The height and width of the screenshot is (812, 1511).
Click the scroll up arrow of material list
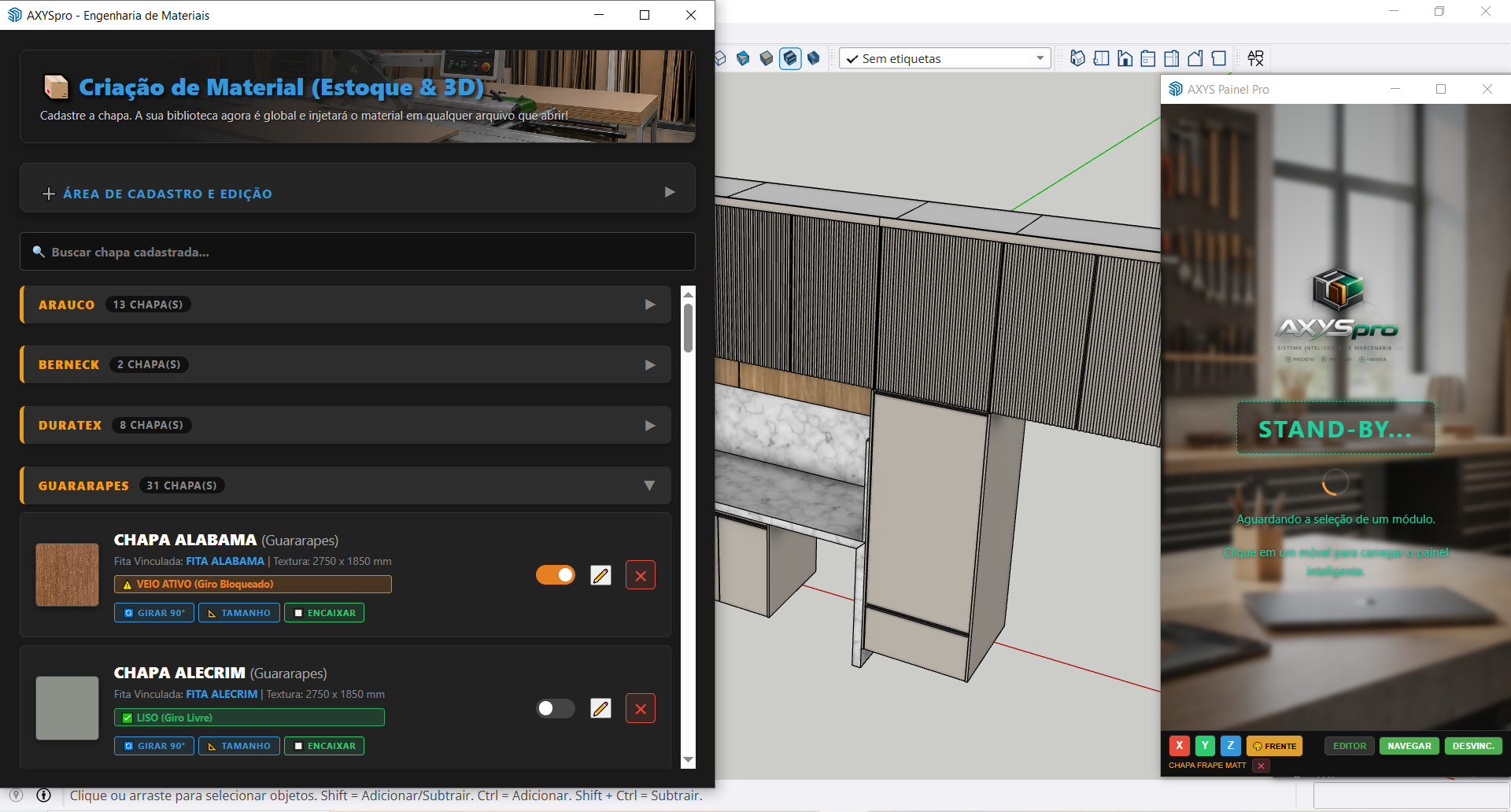688,294
